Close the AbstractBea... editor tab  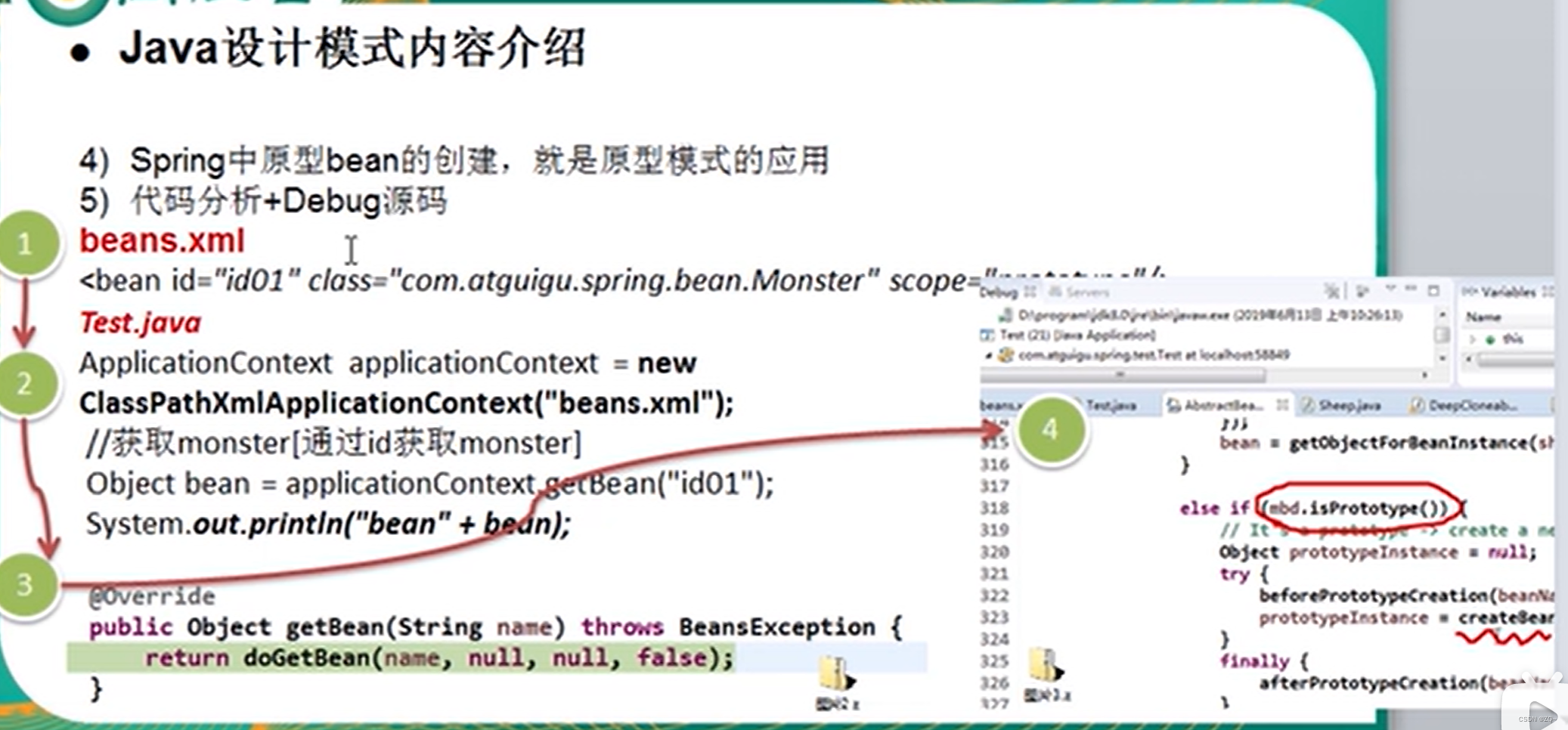tap(1282, 405)
